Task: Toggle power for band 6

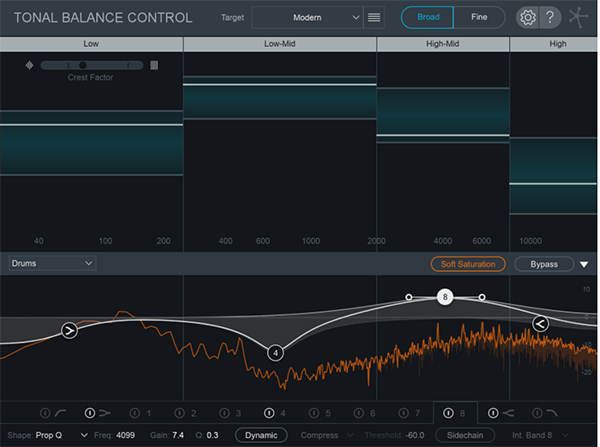Action: pyautogui.click(x=359, y=413)
